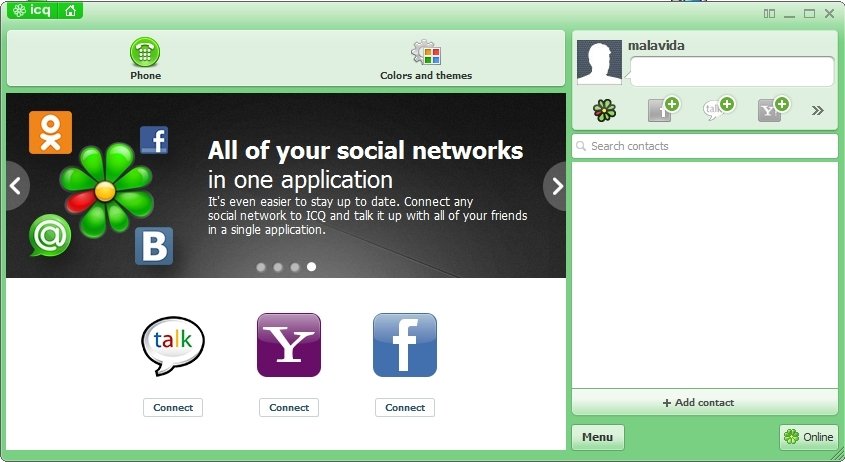Click the Mail.ru @ icon in banner
This screenshot has width=845, height=462.
coord(50,235)
